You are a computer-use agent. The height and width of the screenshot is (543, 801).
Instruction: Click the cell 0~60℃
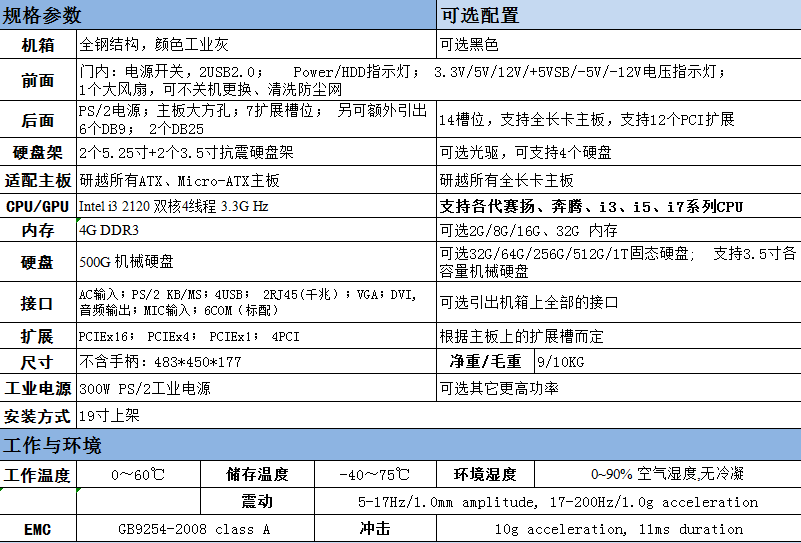pos(138,475)
